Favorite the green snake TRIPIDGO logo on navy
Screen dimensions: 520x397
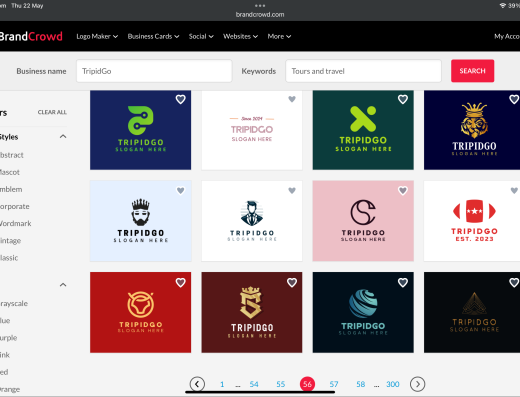click(x=180, y=99)
